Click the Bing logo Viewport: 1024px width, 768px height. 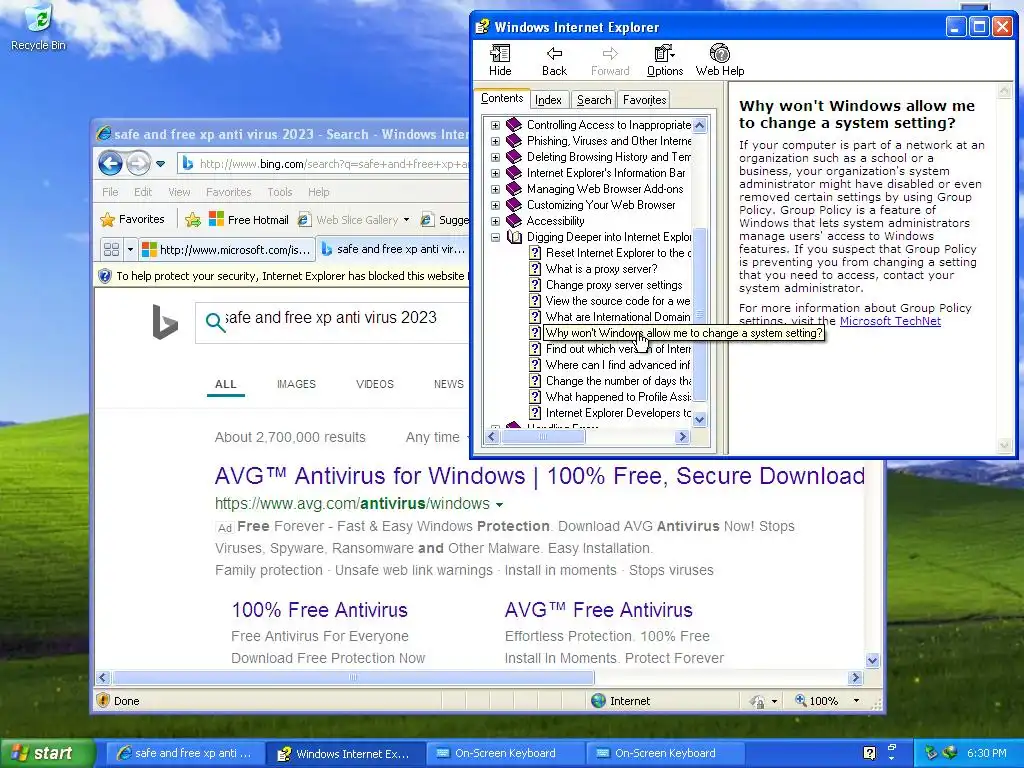point(165,322)
